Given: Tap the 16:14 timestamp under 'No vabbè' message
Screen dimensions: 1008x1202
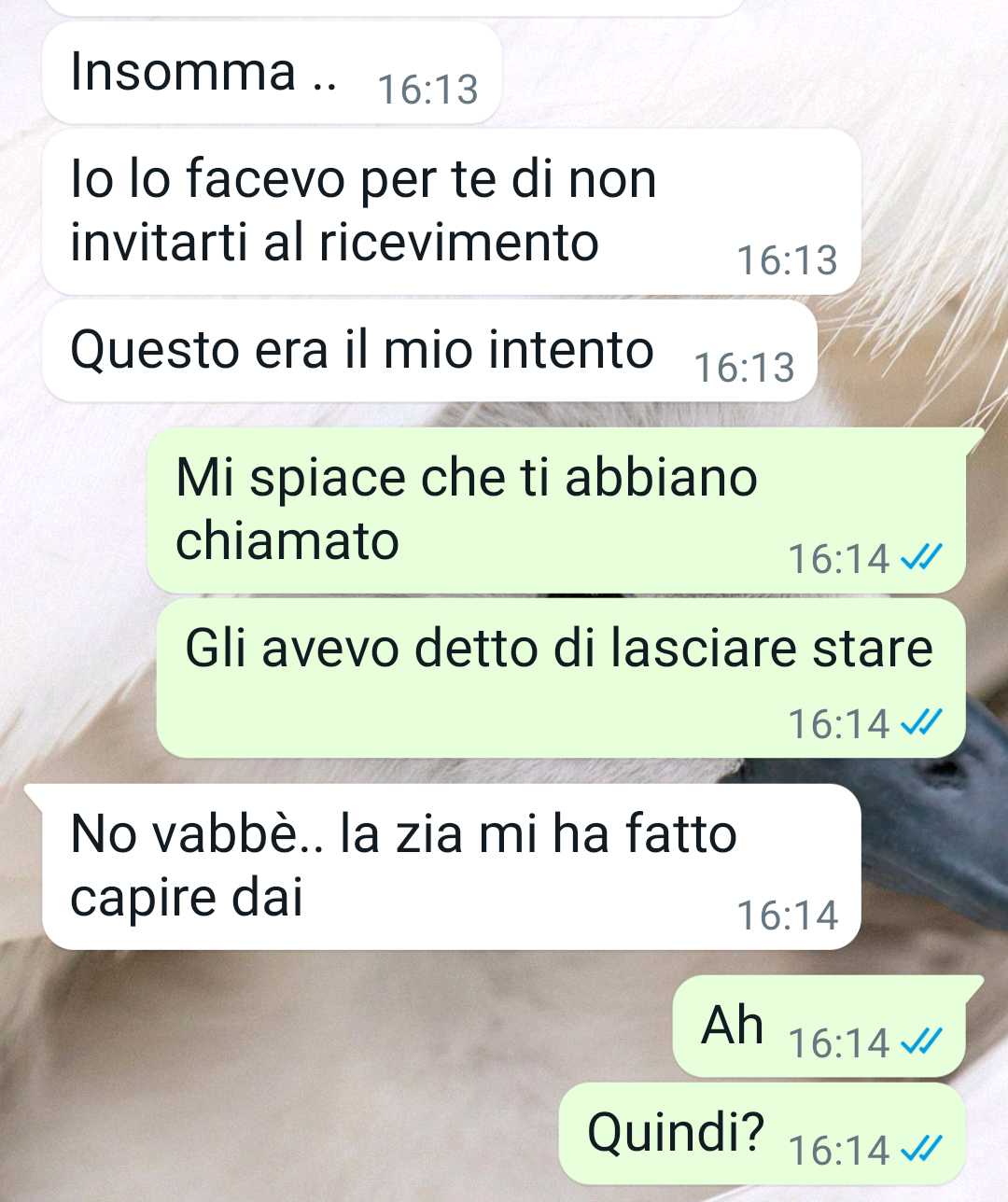Looking at the screenshot, I should point(788,915).
